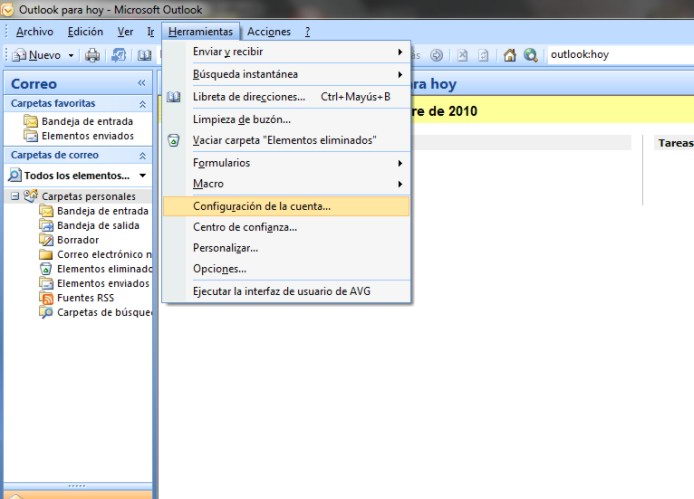The width and height of the screenshot is (694, 499).
Task: Open the Todos los elementos dropdown arrow
Action: coord(143,176)
